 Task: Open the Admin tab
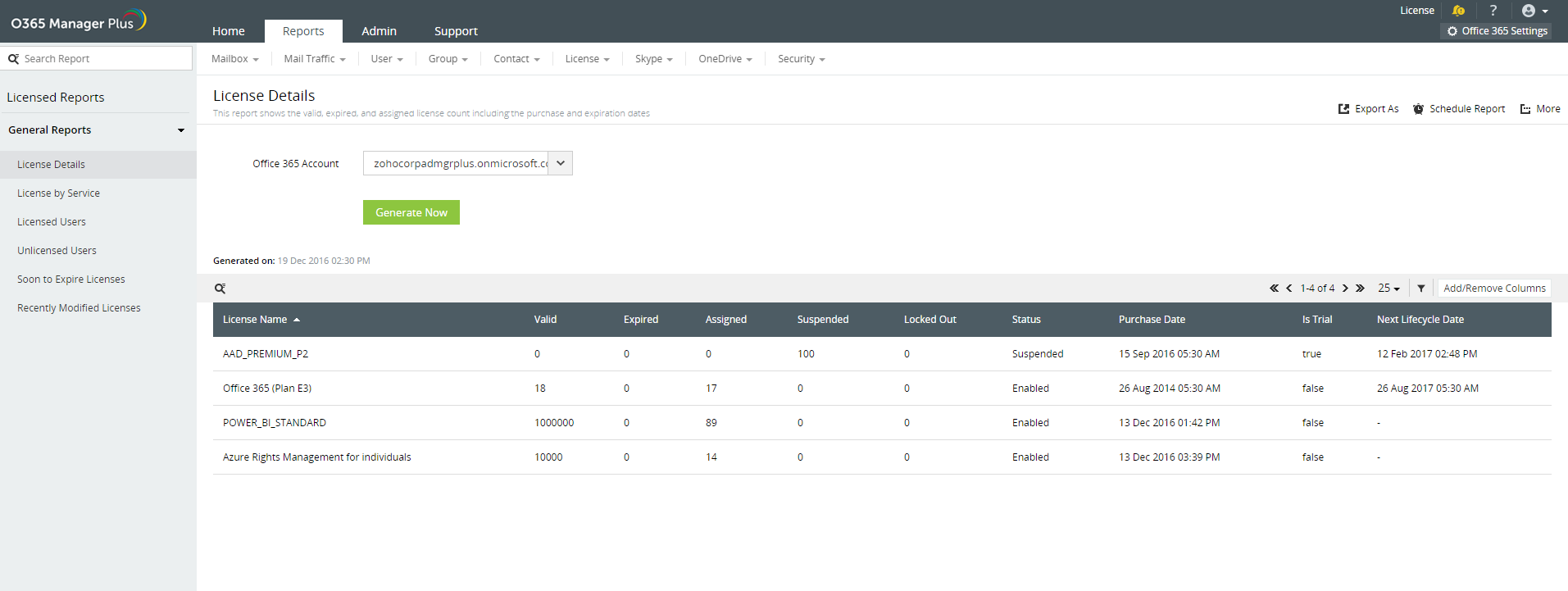pyautogui.click(x=379, y=31)
